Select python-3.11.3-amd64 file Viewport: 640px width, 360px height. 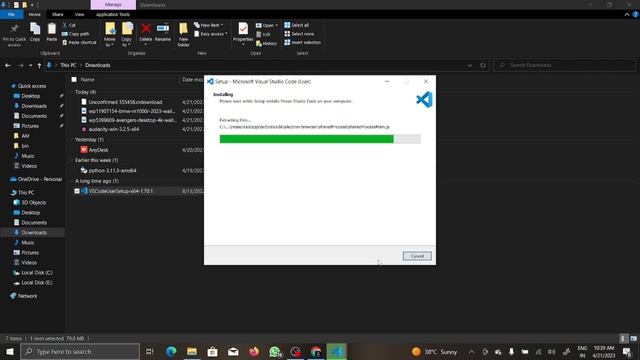(x=112, y=171)
